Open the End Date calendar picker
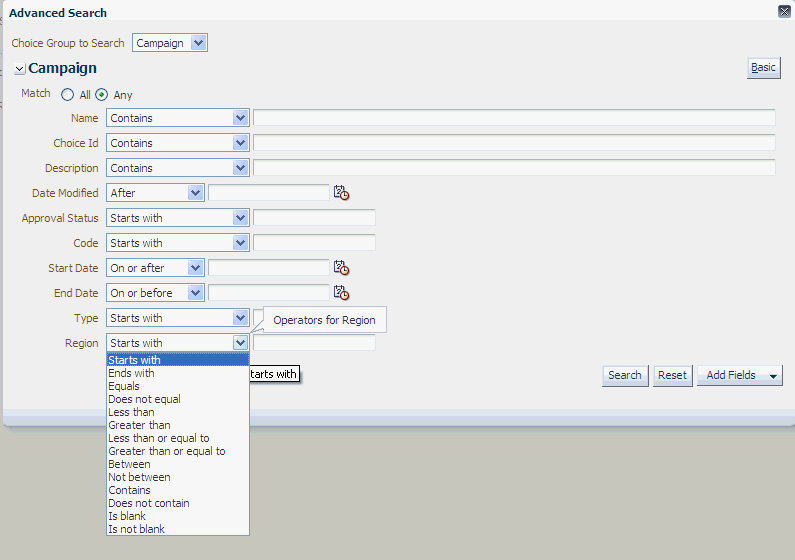The width and height of the screenshot is (795, 560). point(341,292)
